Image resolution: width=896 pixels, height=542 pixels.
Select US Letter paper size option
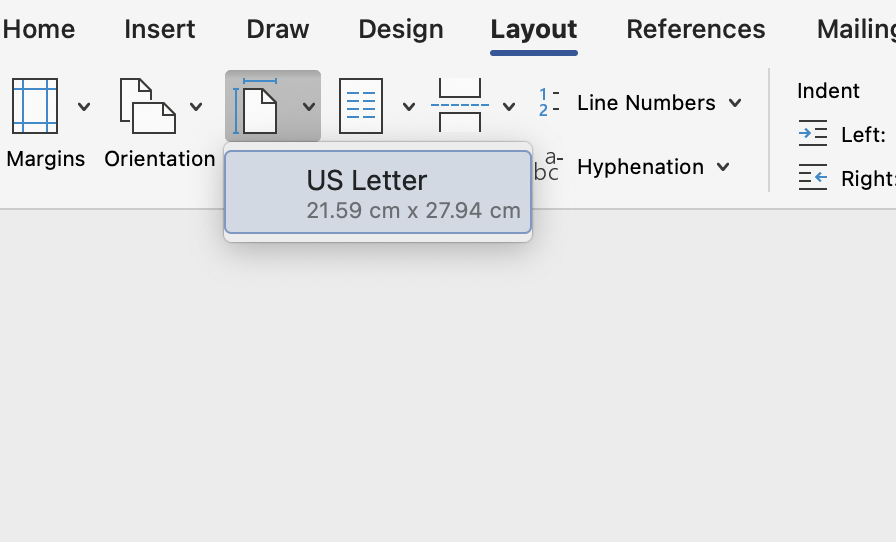[378, 192]
